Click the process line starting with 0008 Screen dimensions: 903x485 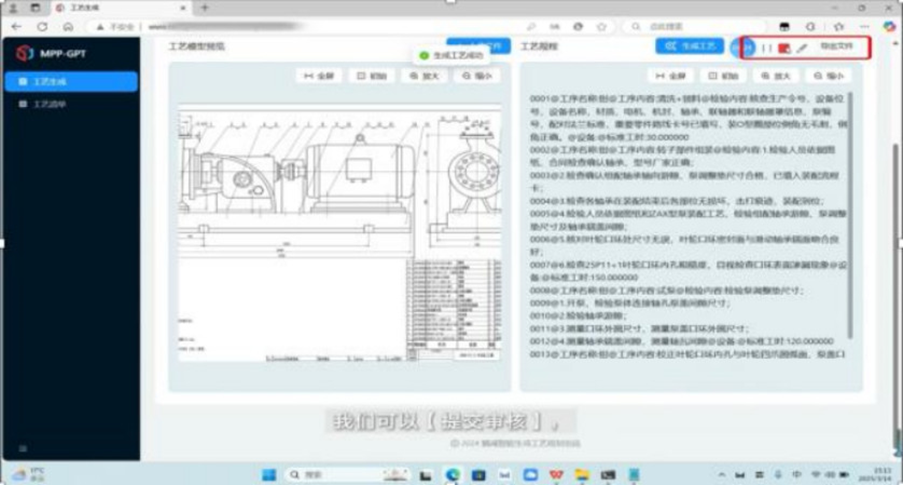[666, 290]
